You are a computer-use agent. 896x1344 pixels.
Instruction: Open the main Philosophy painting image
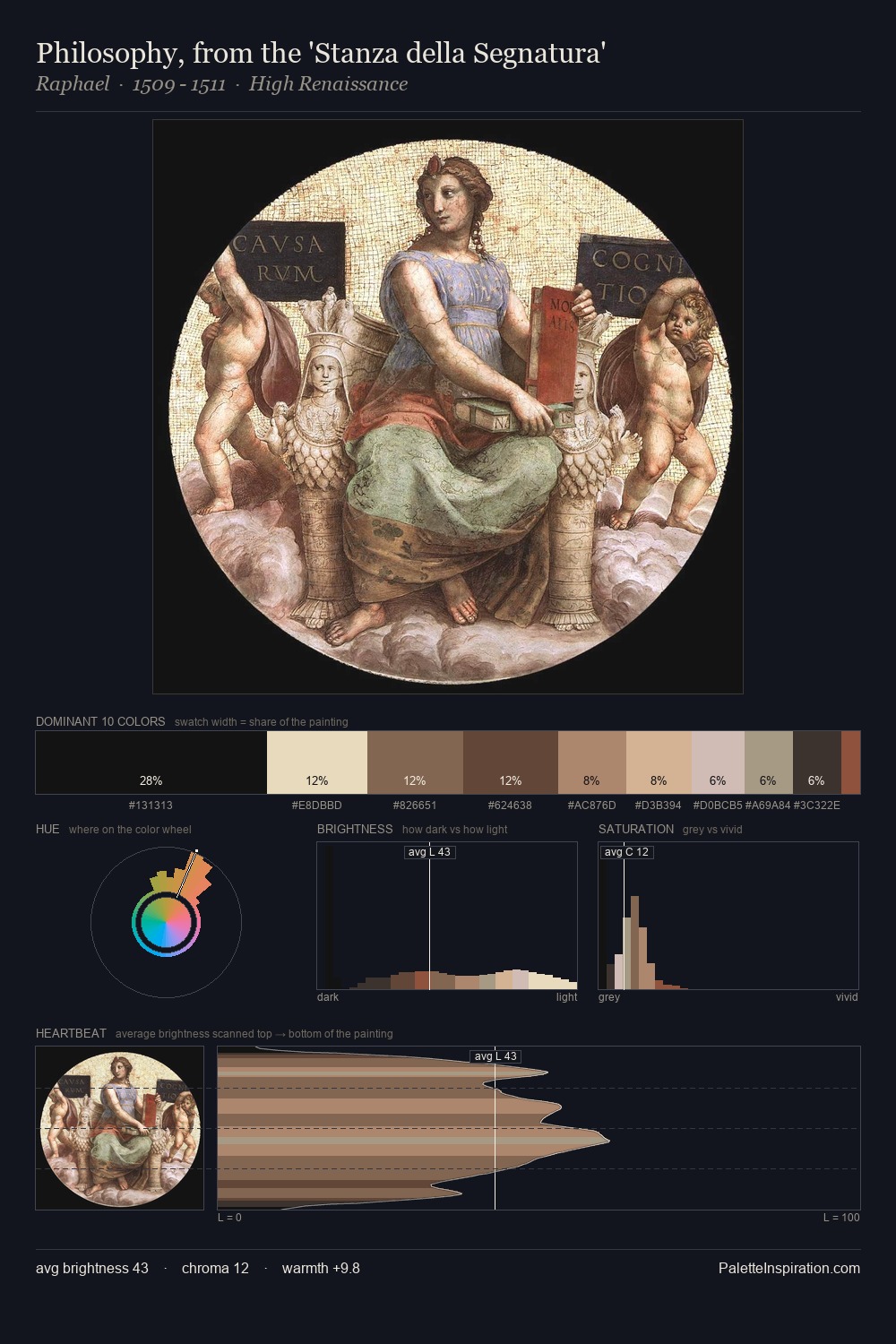pyautogui.click(x=448, y=407)
